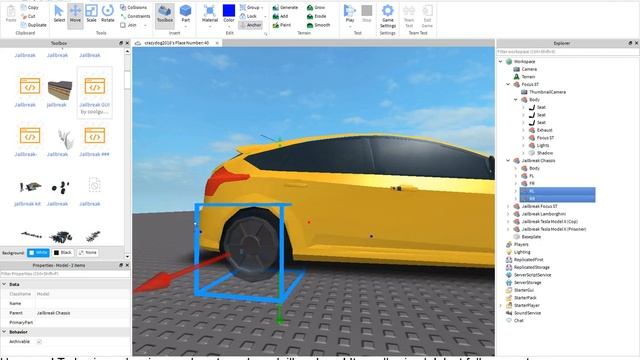
Task: Click the Stop test button
Action: click(x=367, y=13)
